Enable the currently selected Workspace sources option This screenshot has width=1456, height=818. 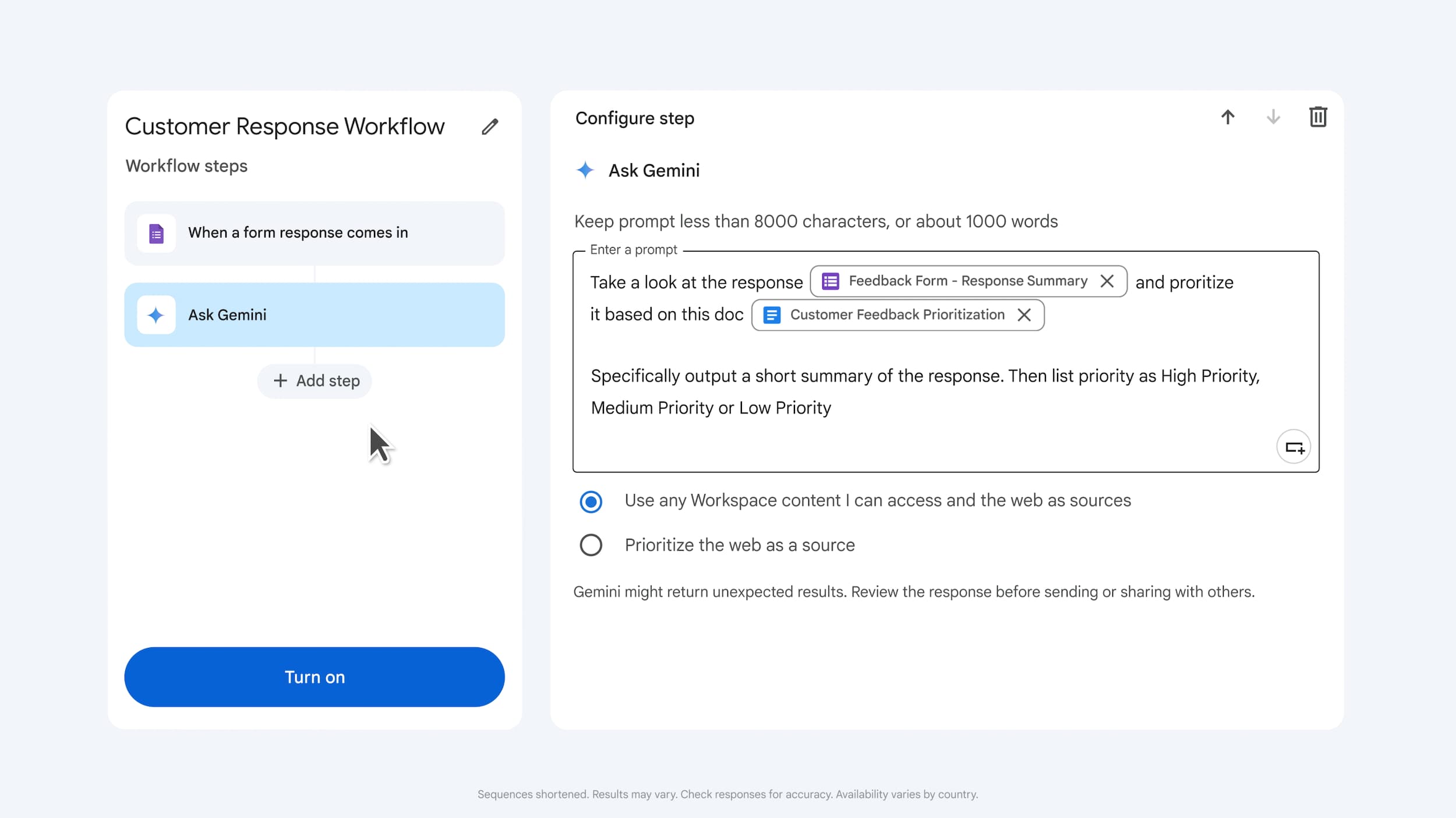[591, 501]
